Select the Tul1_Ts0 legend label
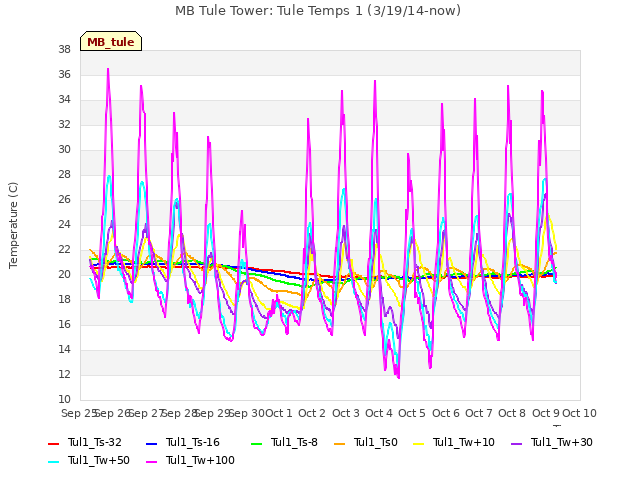Viewport: 640px width, 480px height. [376, 442]
